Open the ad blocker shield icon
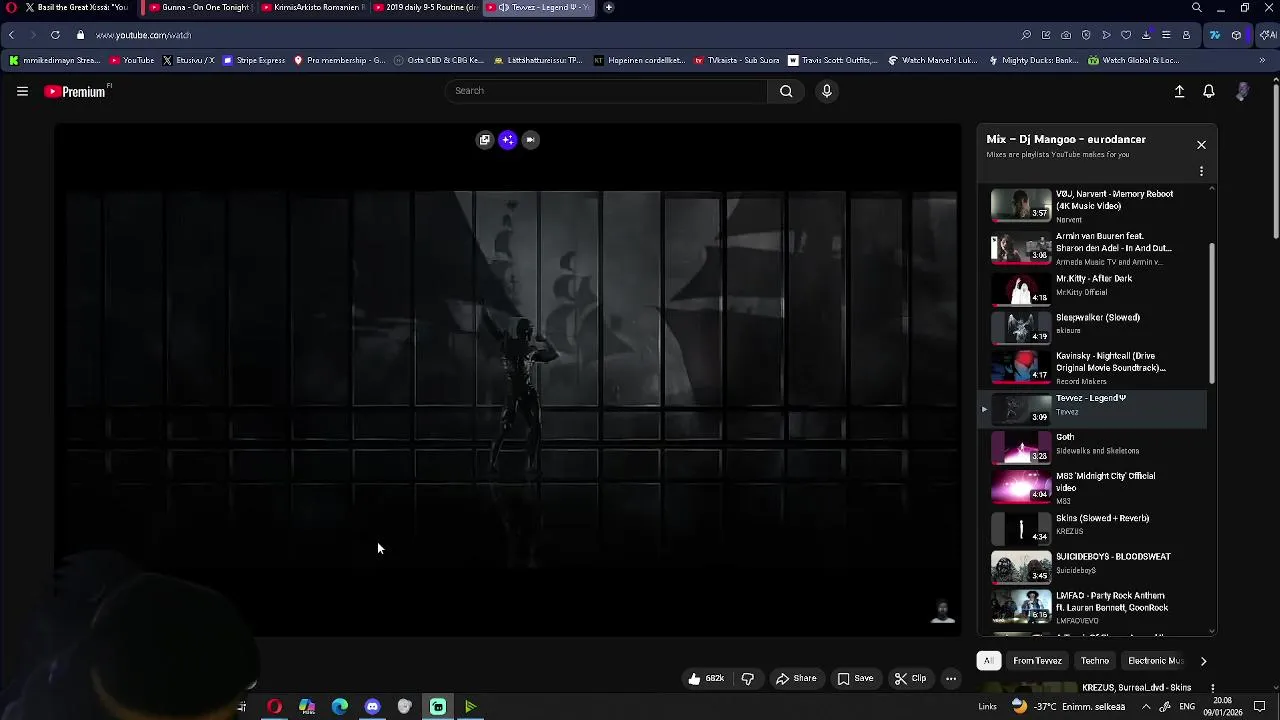This screenshot has height=720, width=1280. [x=1086, y=35]
